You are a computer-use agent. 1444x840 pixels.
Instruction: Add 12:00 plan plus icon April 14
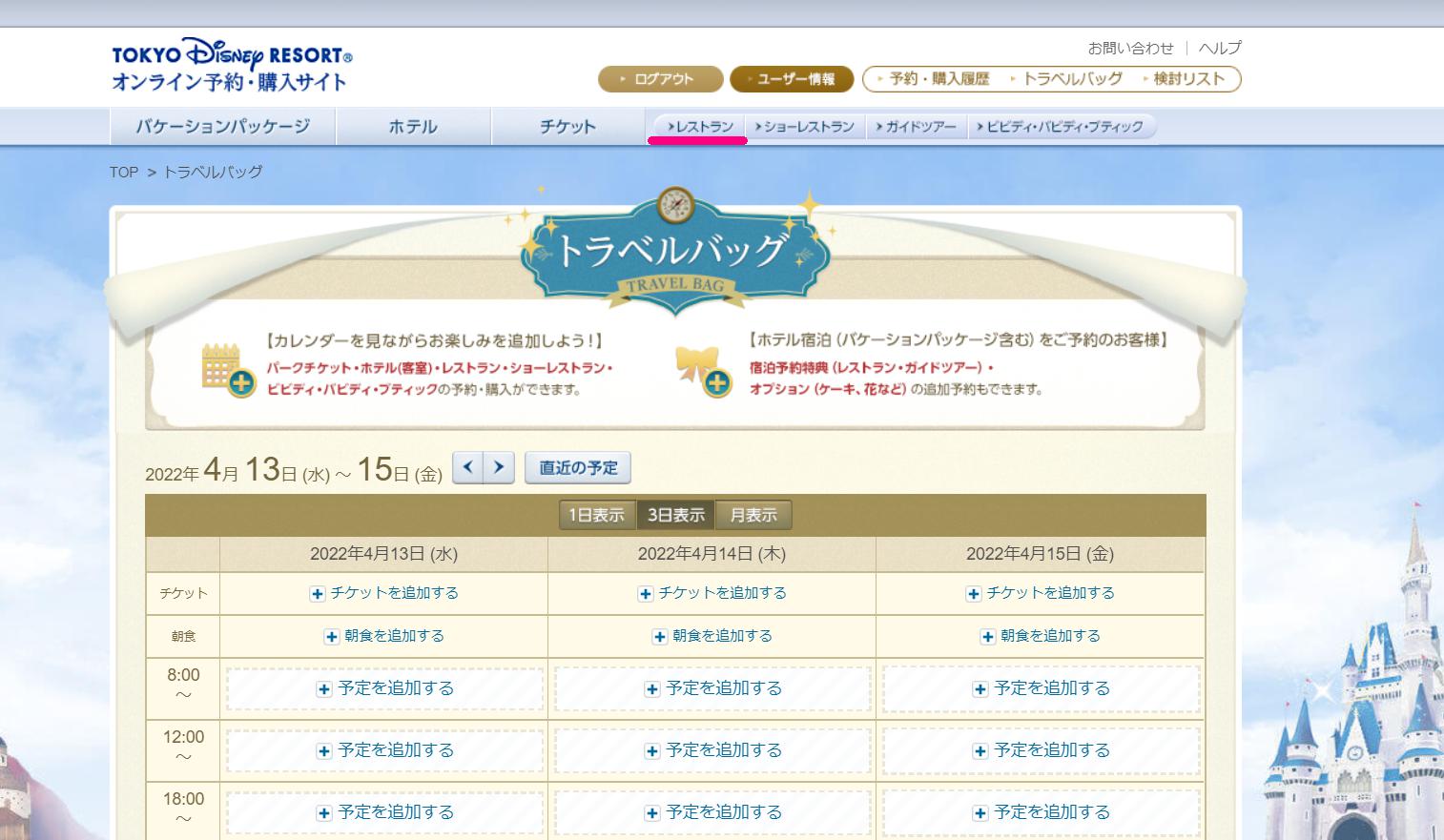(x=652, y=751)
